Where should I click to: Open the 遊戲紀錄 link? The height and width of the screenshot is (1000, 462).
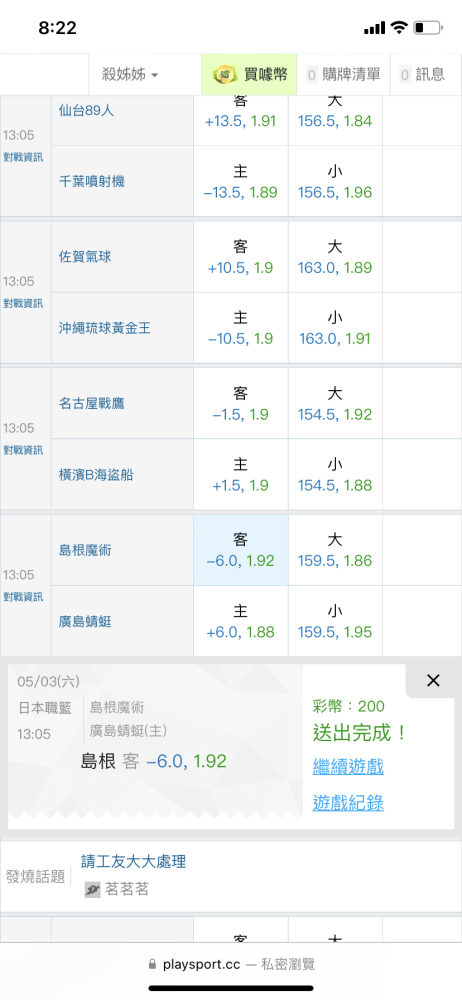348,802
